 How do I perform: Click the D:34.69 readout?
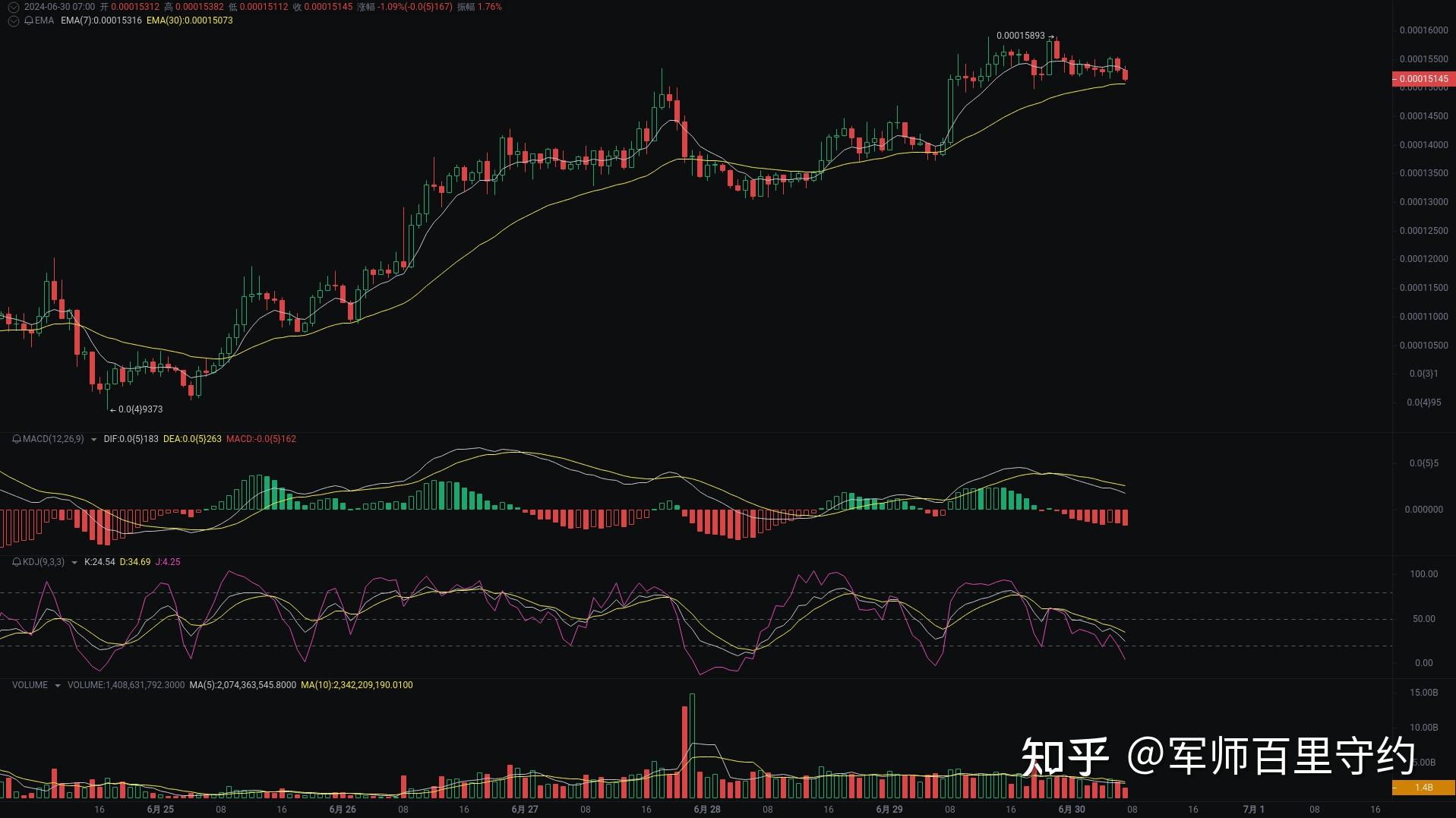click(135, 562)
